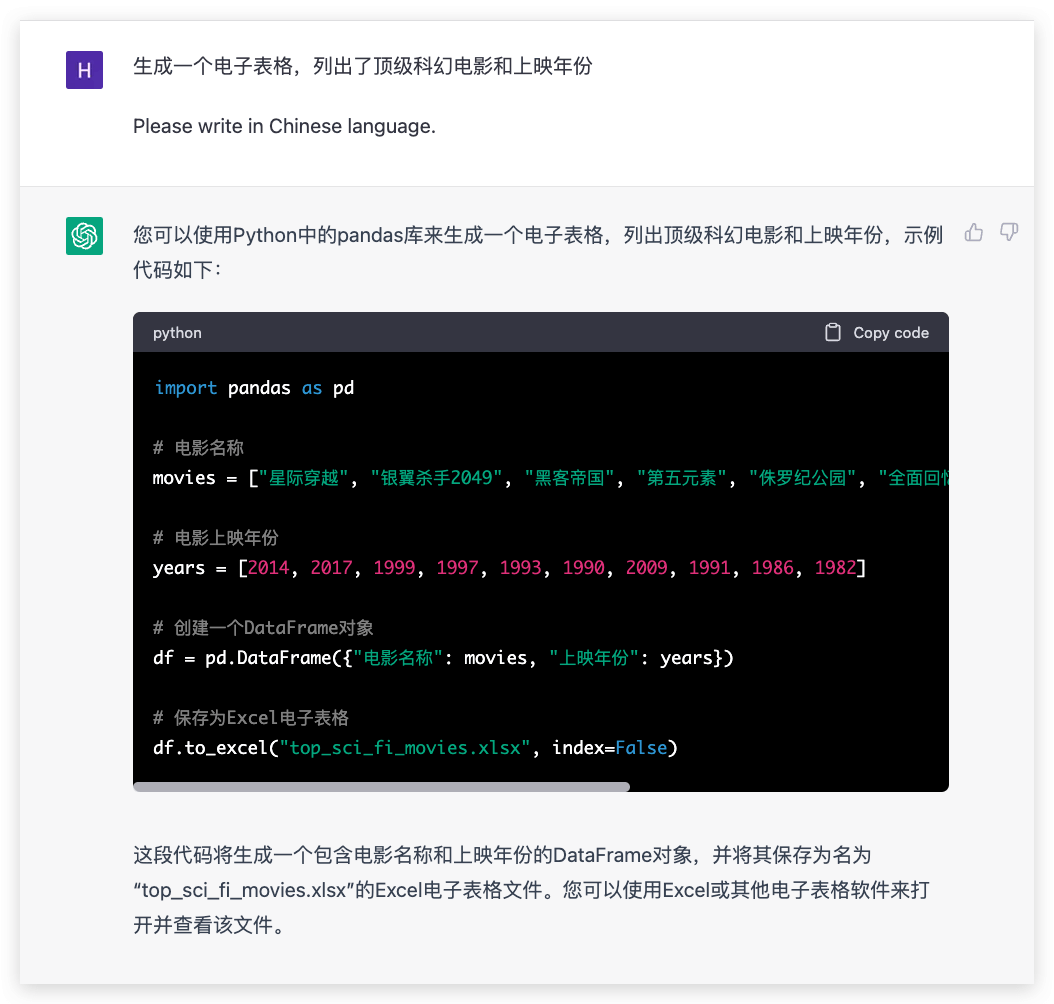Click the first 1999 value in the years list
This screenshot has height=1004, width=1054.
coord(395,568)
